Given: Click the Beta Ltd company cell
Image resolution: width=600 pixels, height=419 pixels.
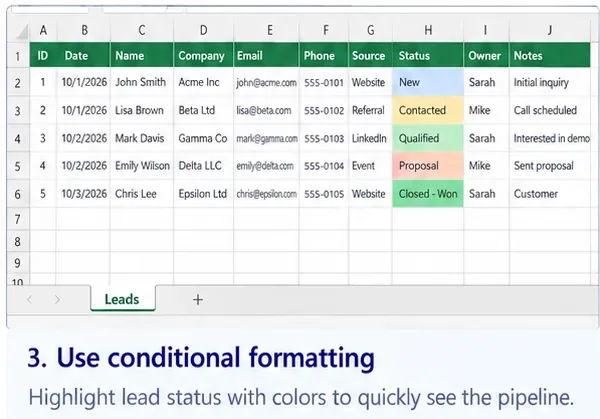Looking at the screenshot, I should (204, 110).
